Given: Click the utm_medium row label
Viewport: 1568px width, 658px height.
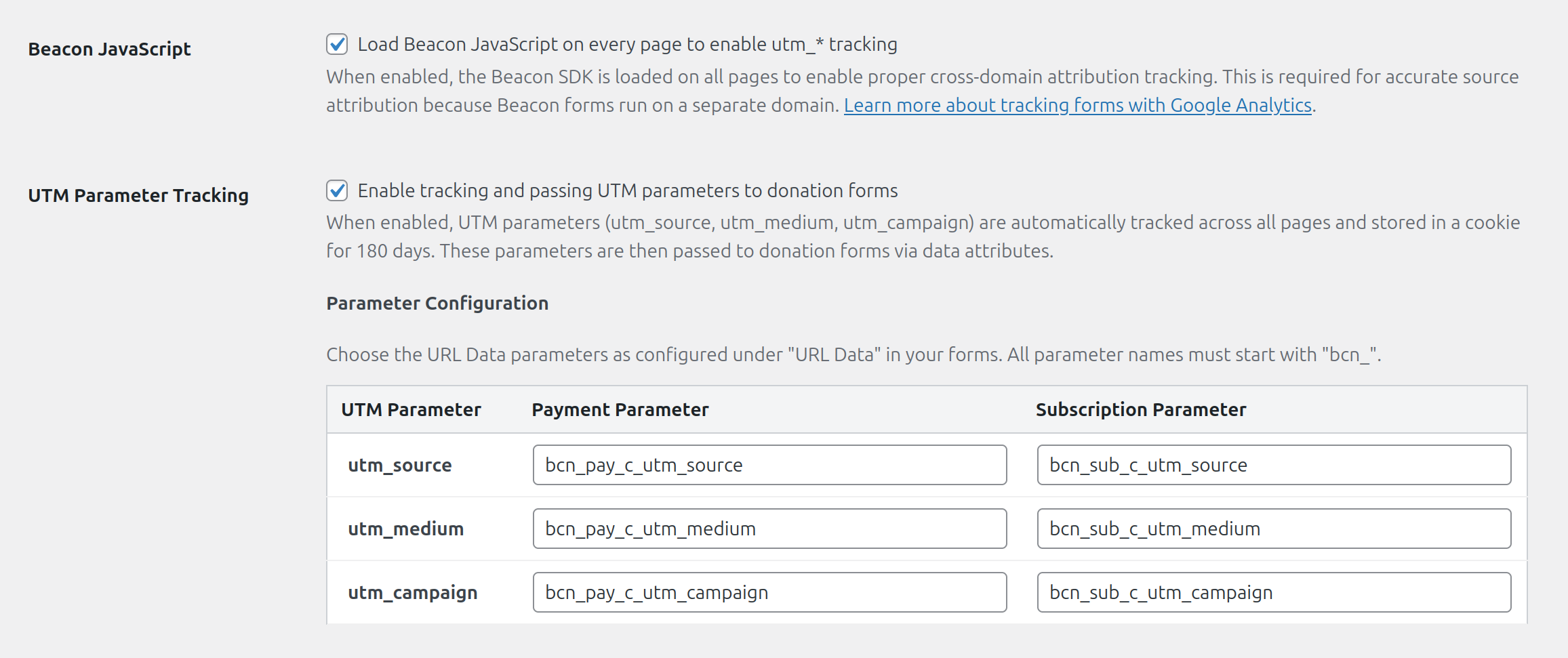Looking at the screenshot, I should (x=405, y=529).
